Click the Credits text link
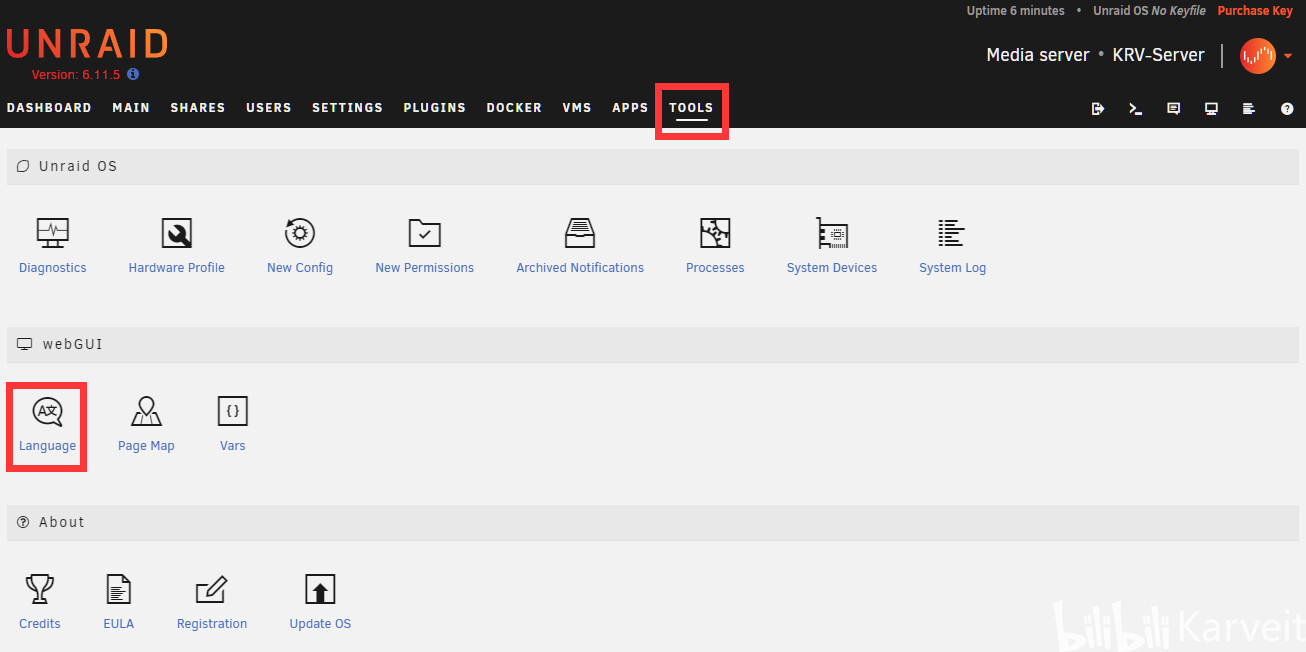 click(40, 624)
